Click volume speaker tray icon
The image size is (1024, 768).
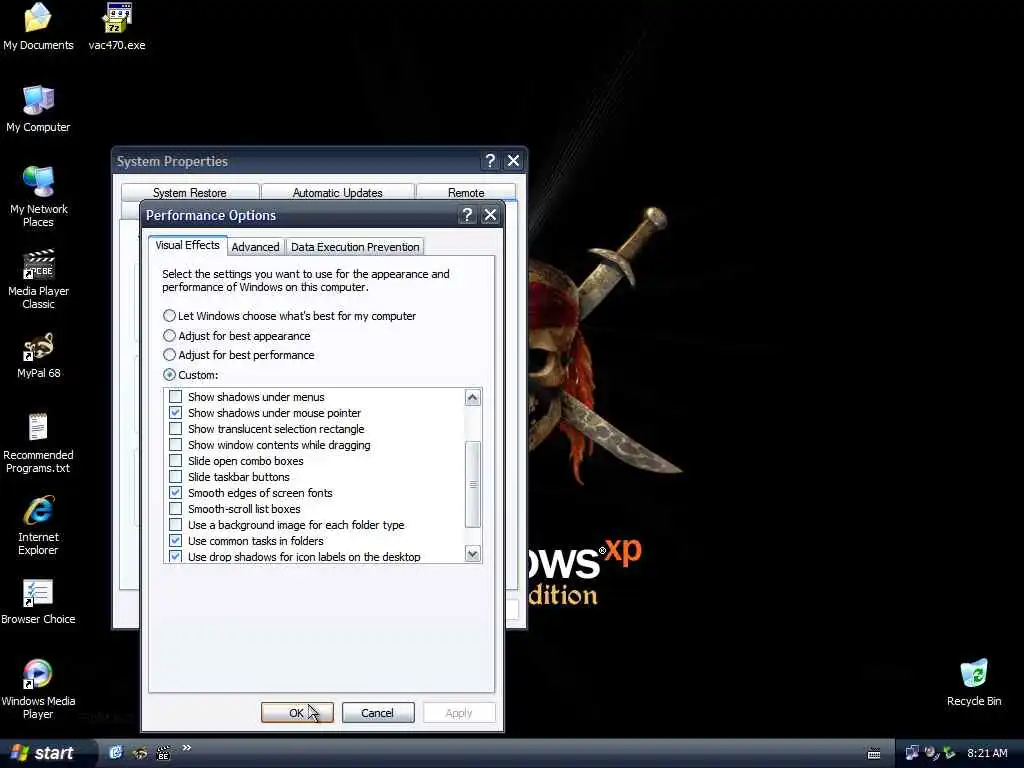tap(931, 753)
